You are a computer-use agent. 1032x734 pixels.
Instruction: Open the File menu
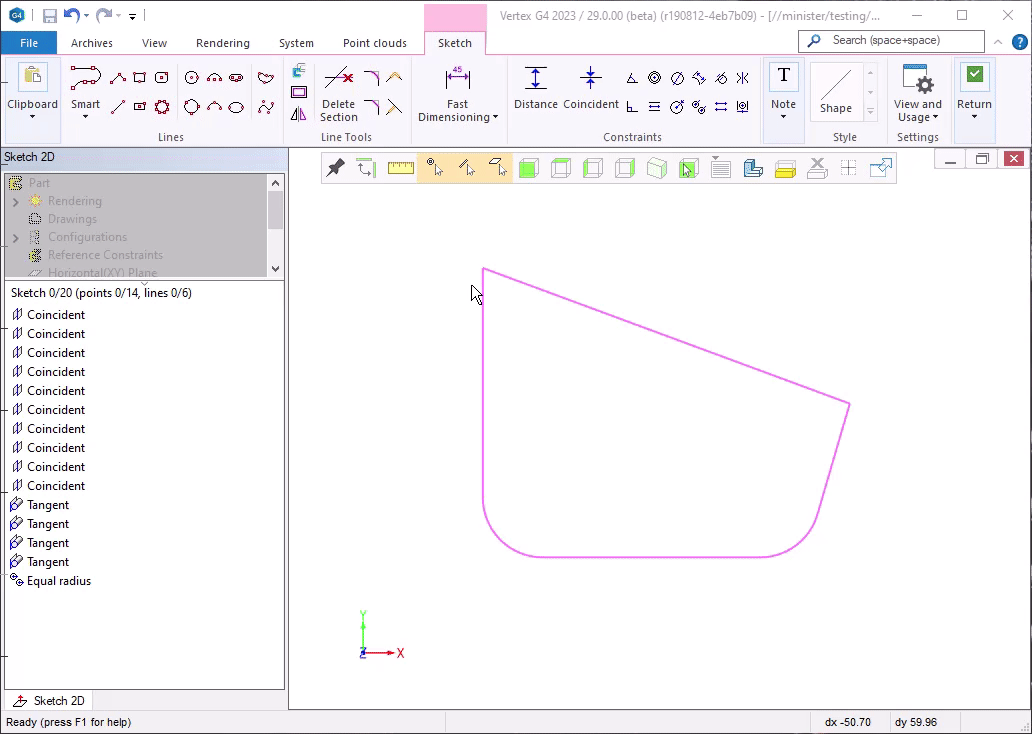pyautogui.click(x=29, y=43)
